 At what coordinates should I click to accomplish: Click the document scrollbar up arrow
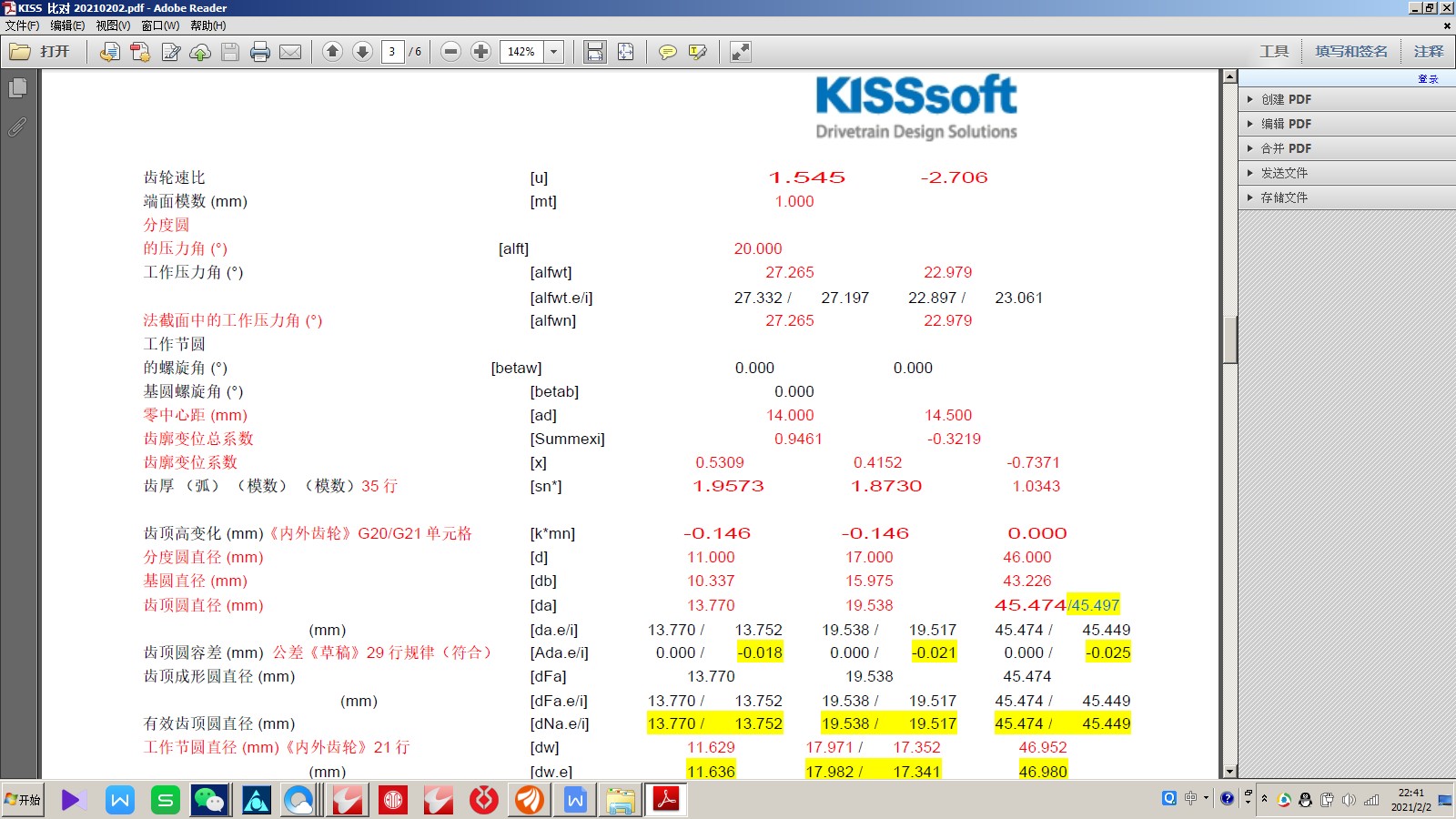(x=1229, y=77)
